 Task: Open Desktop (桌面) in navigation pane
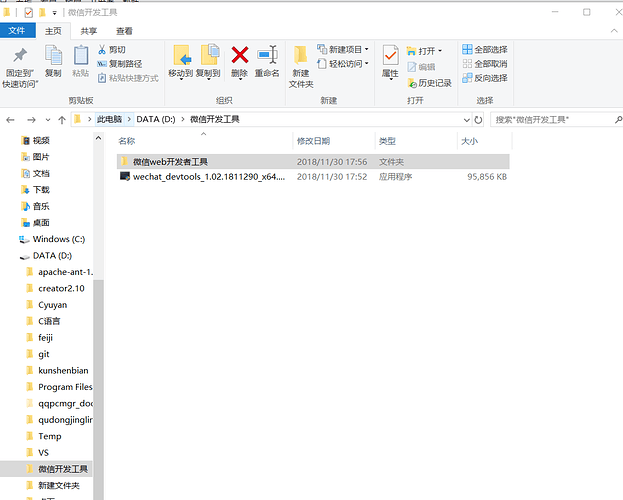tap(35, 223)
